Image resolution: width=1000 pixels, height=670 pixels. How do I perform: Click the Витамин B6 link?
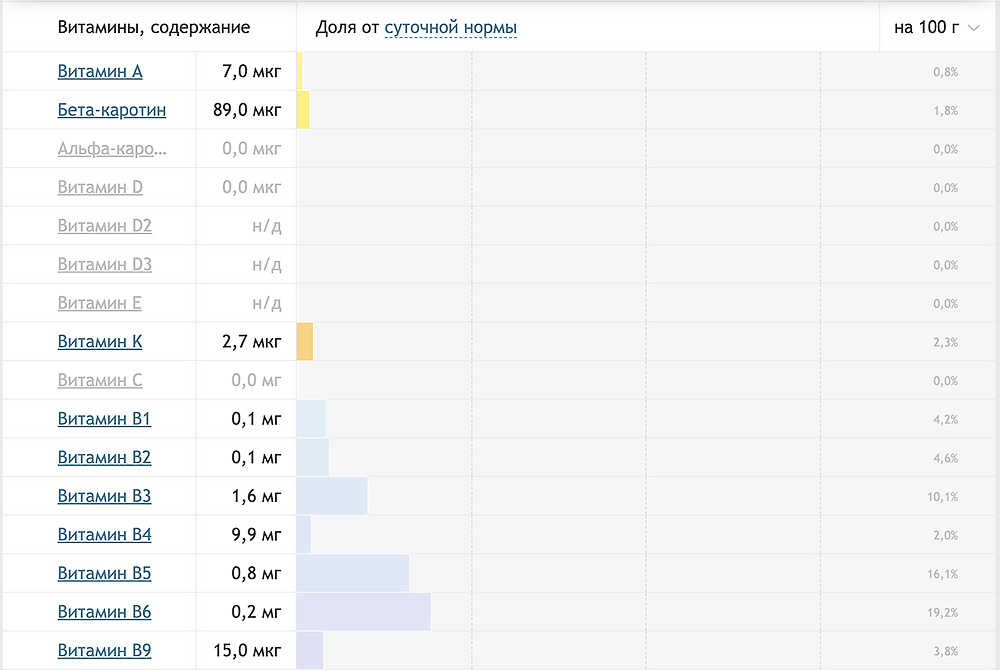[104, 612]
